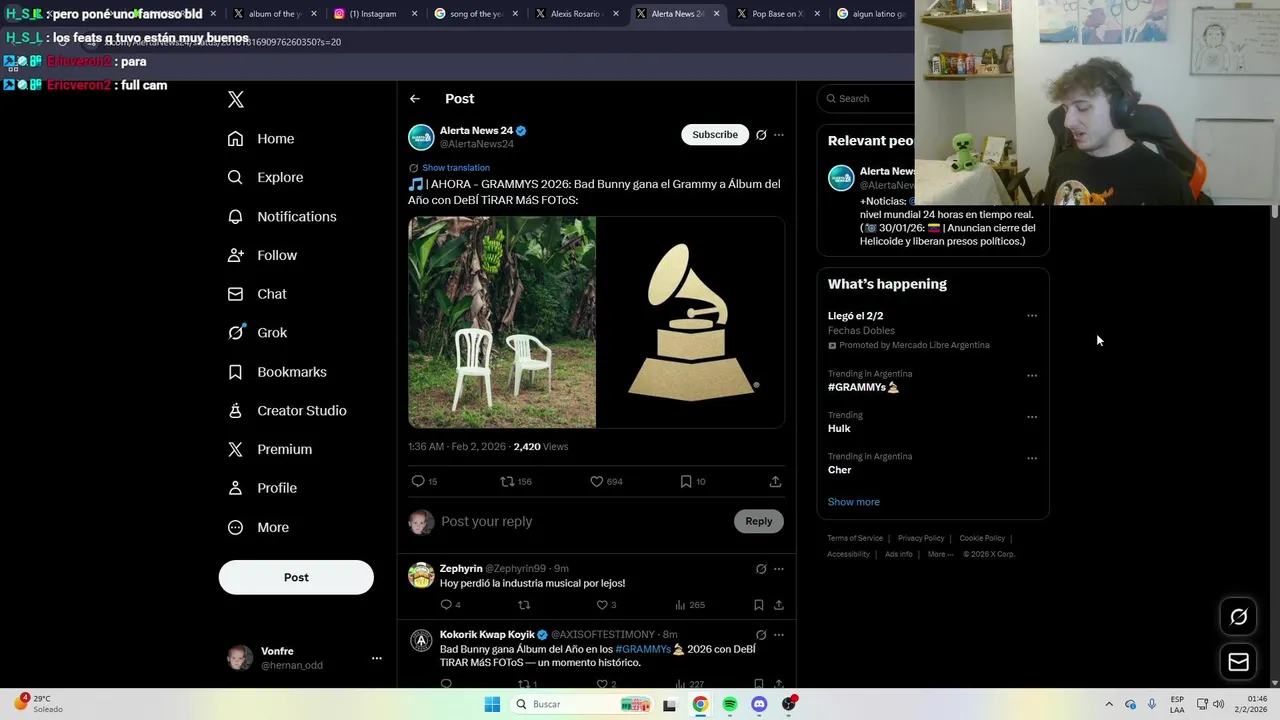The width and height of the screenshot is (1280, 720).
Task: Open Premium in the sidebar
Action: click(x=270, y=450)
